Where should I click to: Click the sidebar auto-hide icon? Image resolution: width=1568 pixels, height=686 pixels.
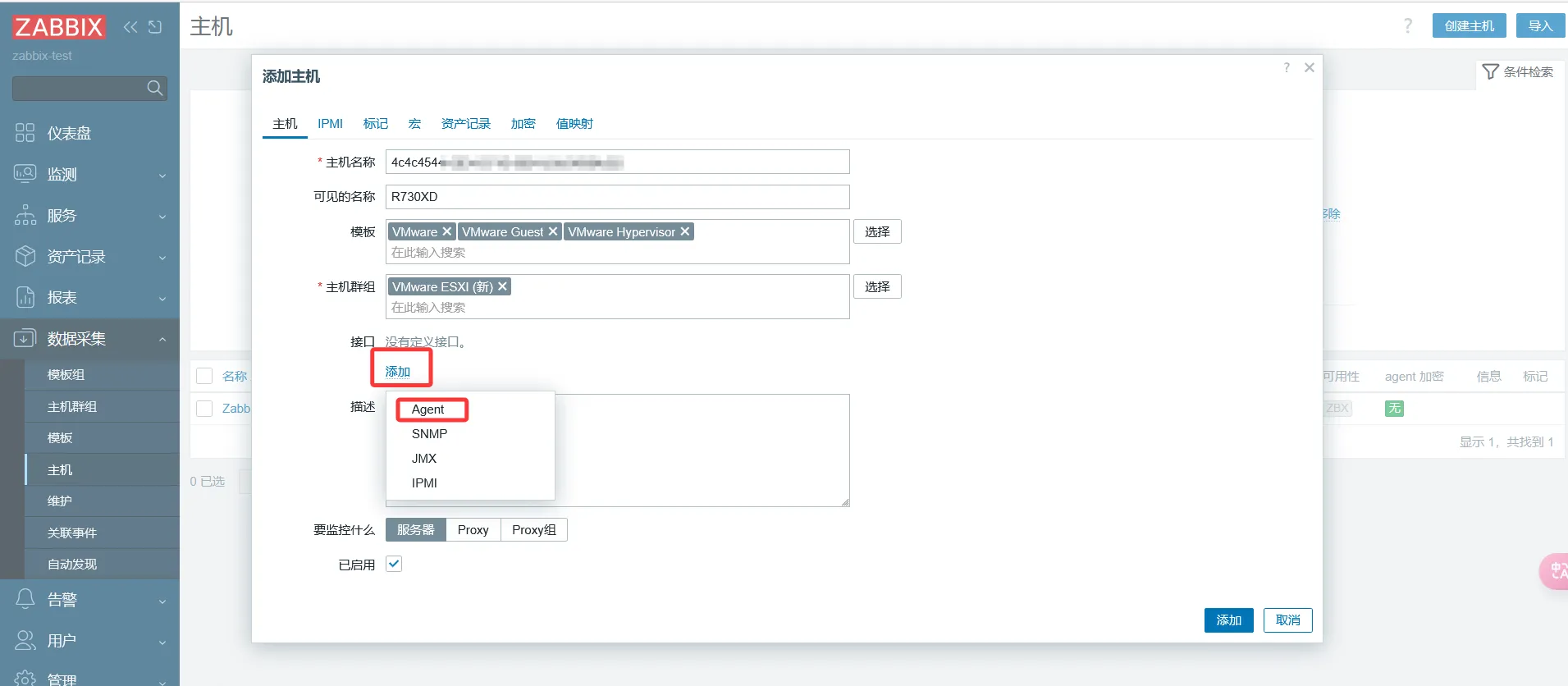pyautogui.click(x=155, y=27)
